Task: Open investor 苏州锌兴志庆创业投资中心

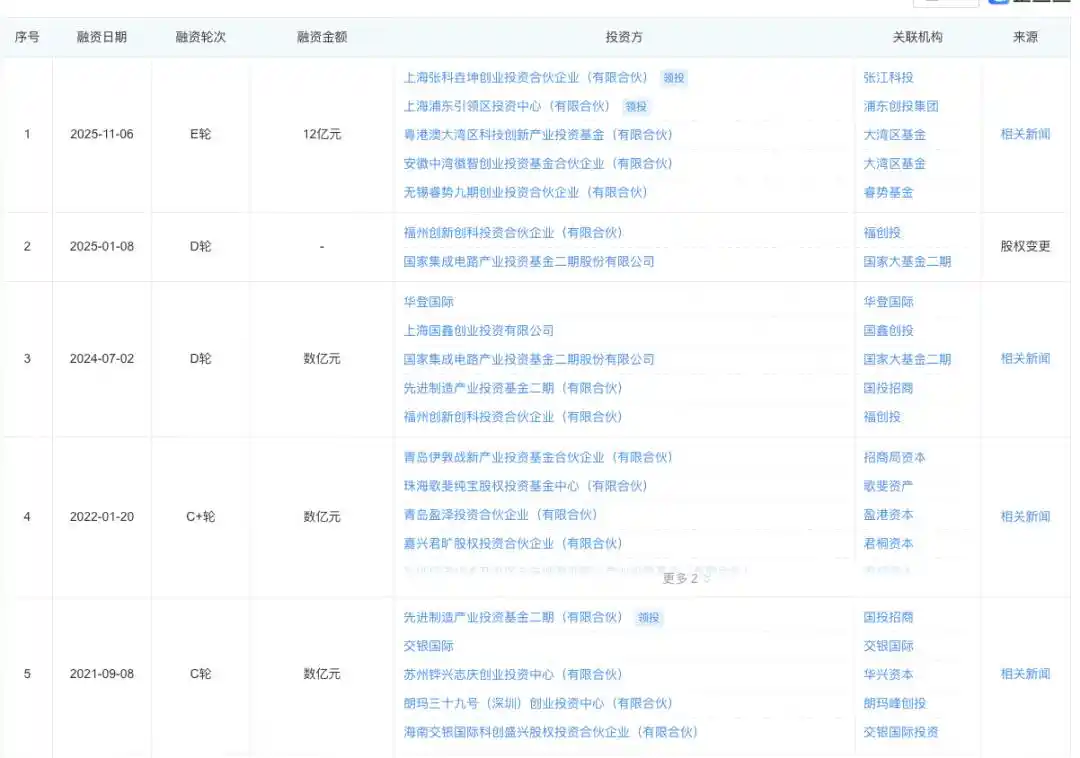Action: 513,675
